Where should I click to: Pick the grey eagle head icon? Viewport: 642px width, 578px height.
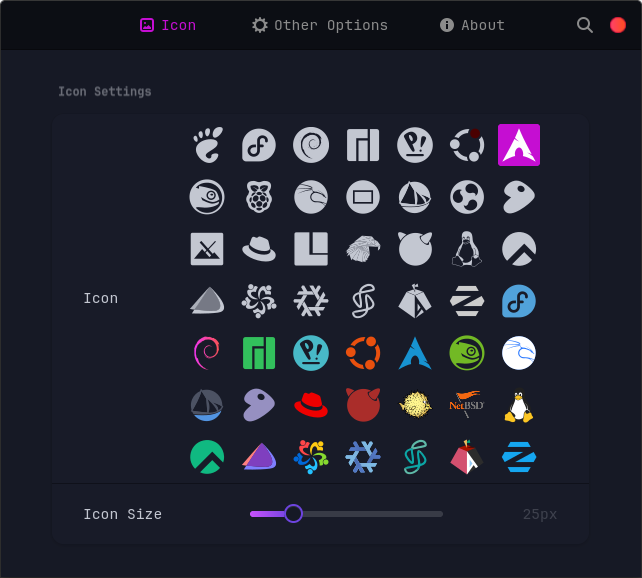[x=363, y=249]
